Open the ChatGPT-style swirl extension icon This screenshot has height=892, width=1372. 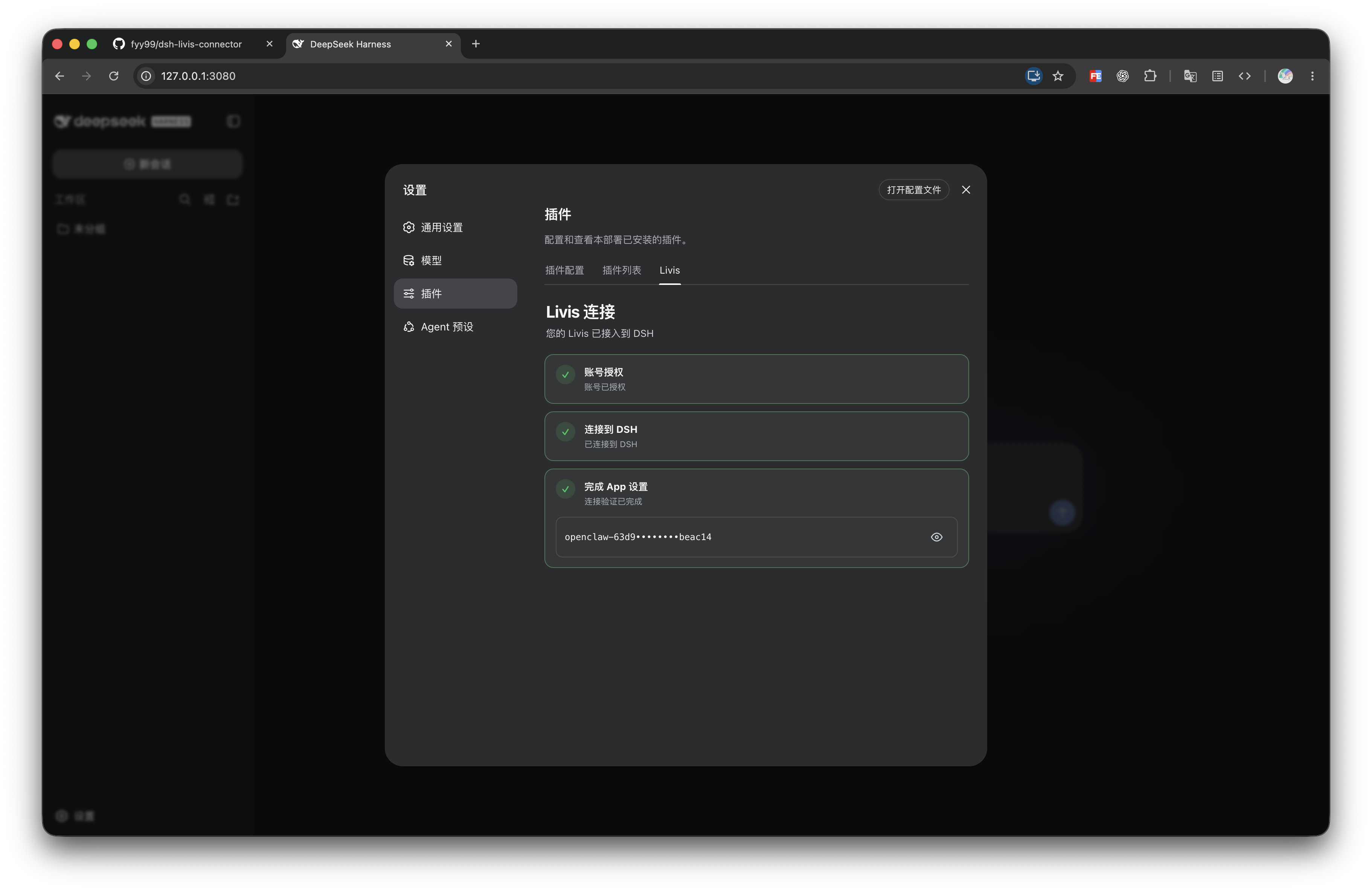click(x=1122, y=76)
